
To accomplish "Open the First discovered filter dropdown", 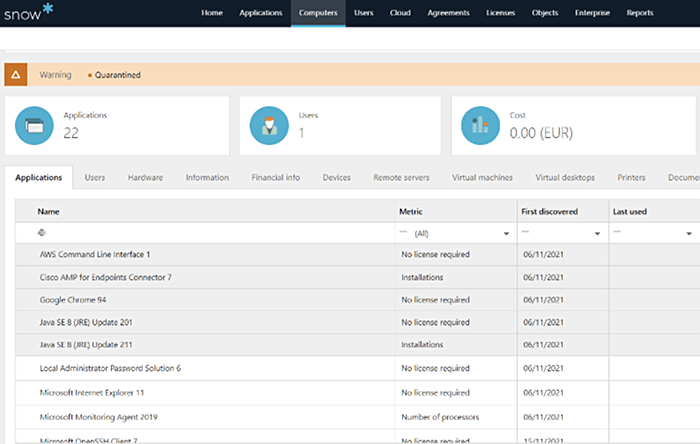I will [597, 233].
